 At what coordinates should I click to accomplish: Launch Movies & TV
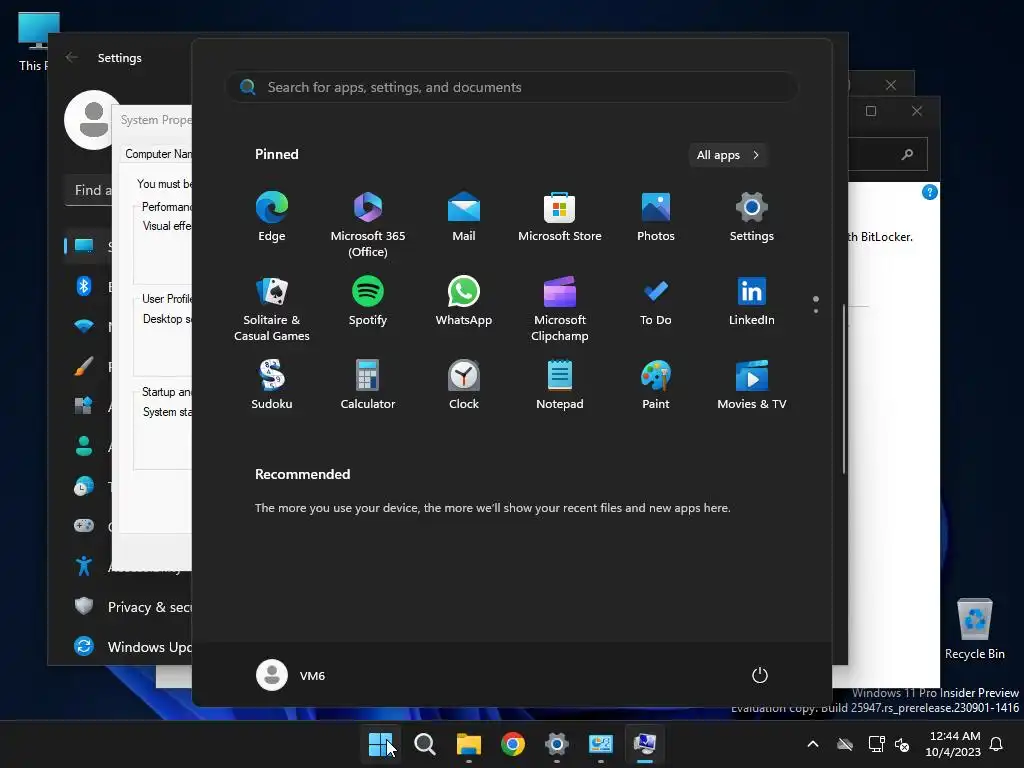point(752,385)
